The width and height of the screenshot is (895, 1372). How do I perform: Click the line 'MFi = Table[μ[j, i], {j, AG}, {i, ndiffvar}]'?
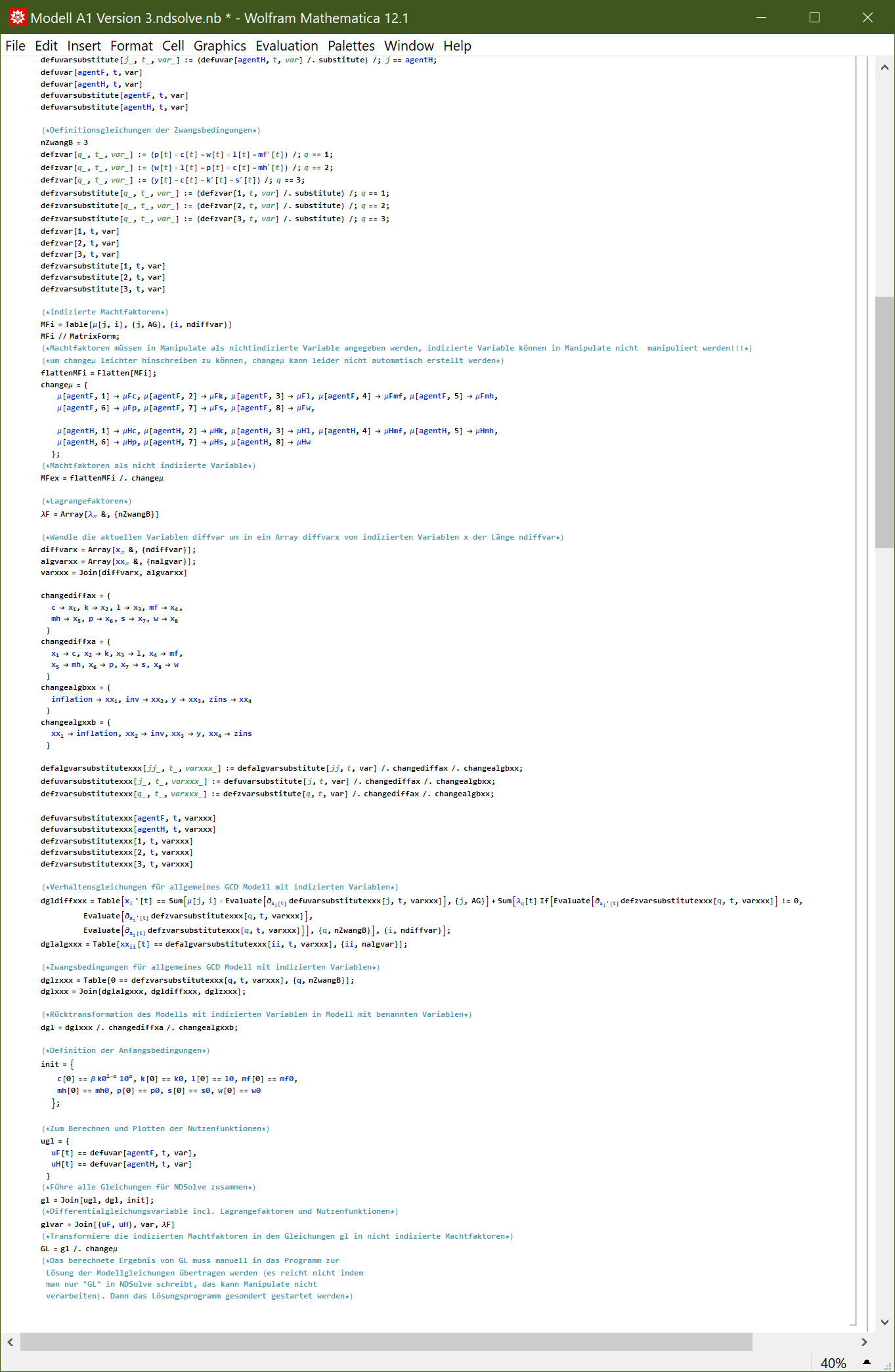pyautogui.click(x=136, y=324)
